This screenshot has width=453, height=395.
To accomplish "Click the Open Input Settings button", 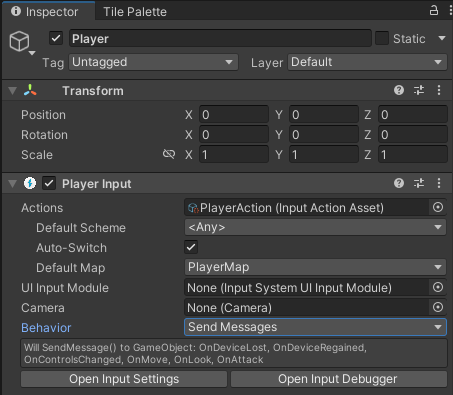I will (x=124, y=379).
